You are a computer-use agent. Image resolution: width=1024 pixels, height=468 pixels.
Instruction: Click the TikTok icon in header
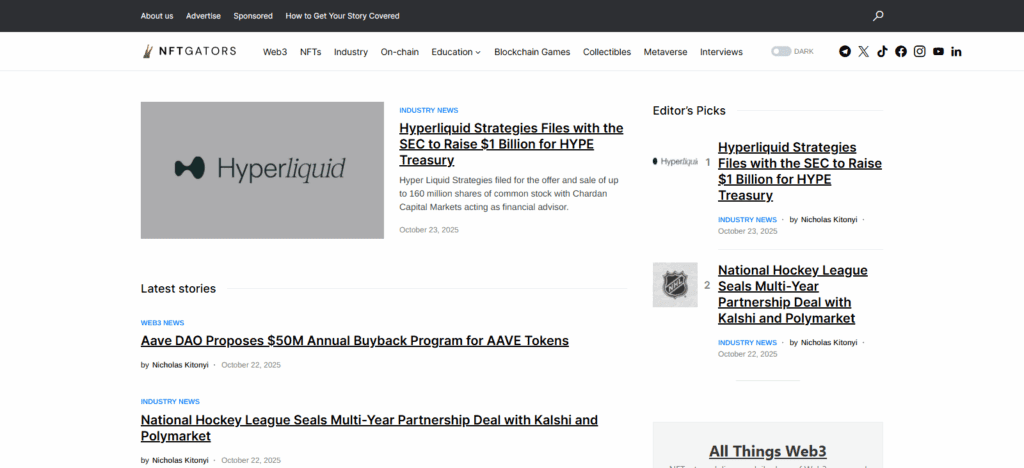coord(882,52)
